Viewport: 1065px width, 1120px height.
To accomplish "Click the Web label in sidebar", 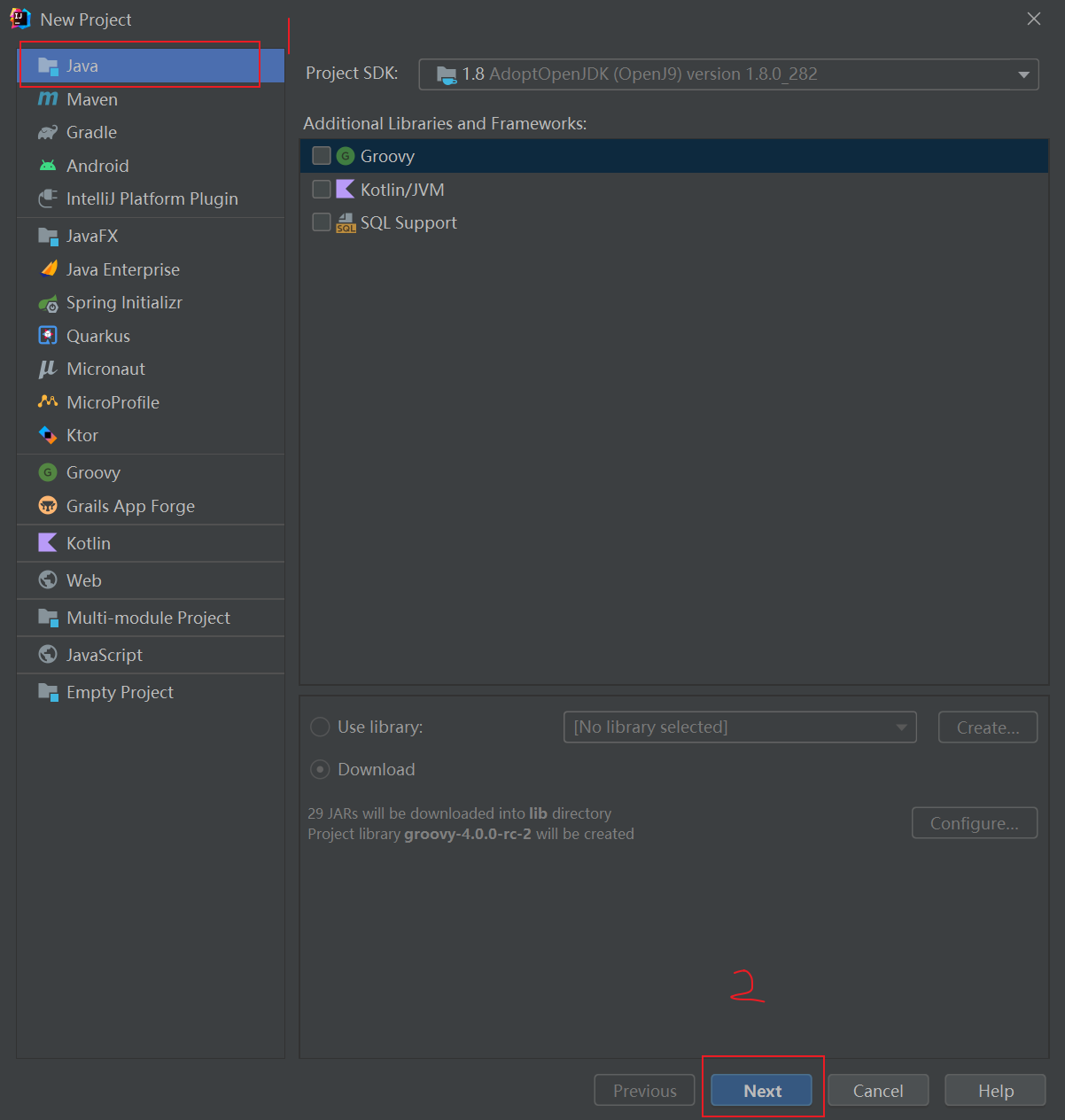I will pyautogui.click(x=84, y=580).
